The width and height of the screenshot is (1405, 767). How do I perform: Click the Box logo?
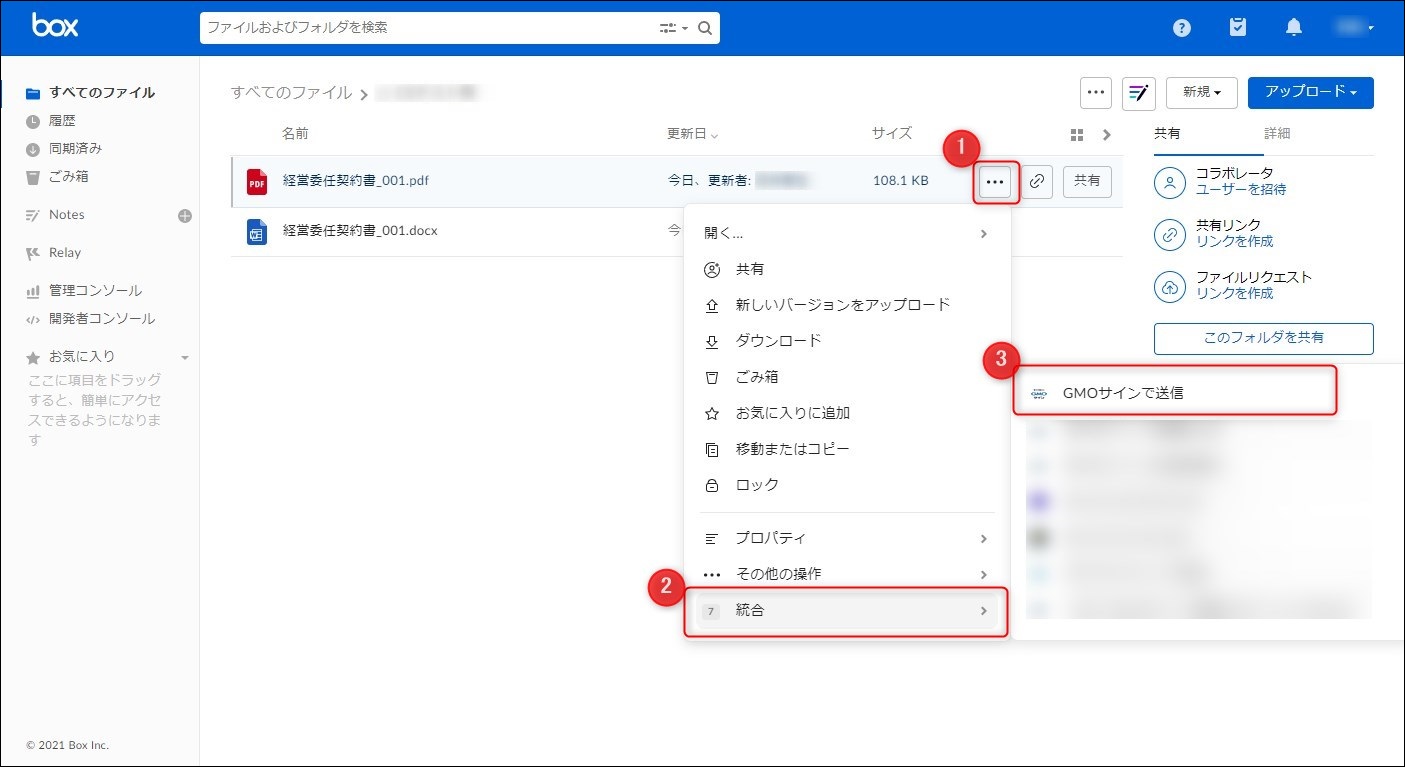pyautogui.click(x=55, y=26)
